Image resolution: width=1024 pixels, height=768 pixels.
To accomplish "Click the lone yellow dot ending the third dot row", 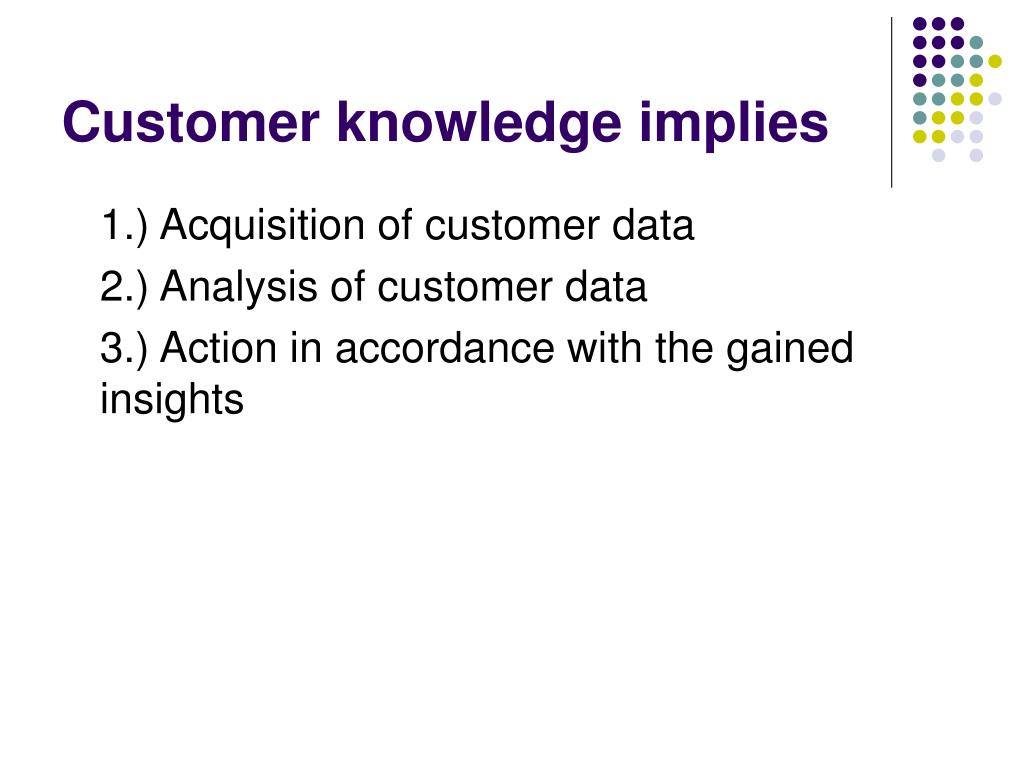I will (x=995, y=61).
